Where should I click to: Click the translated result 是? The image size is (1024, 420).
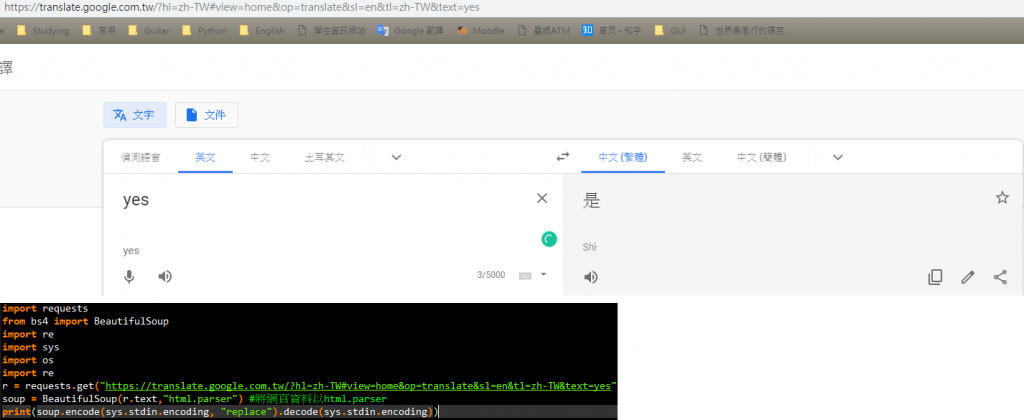pos(591,201)
